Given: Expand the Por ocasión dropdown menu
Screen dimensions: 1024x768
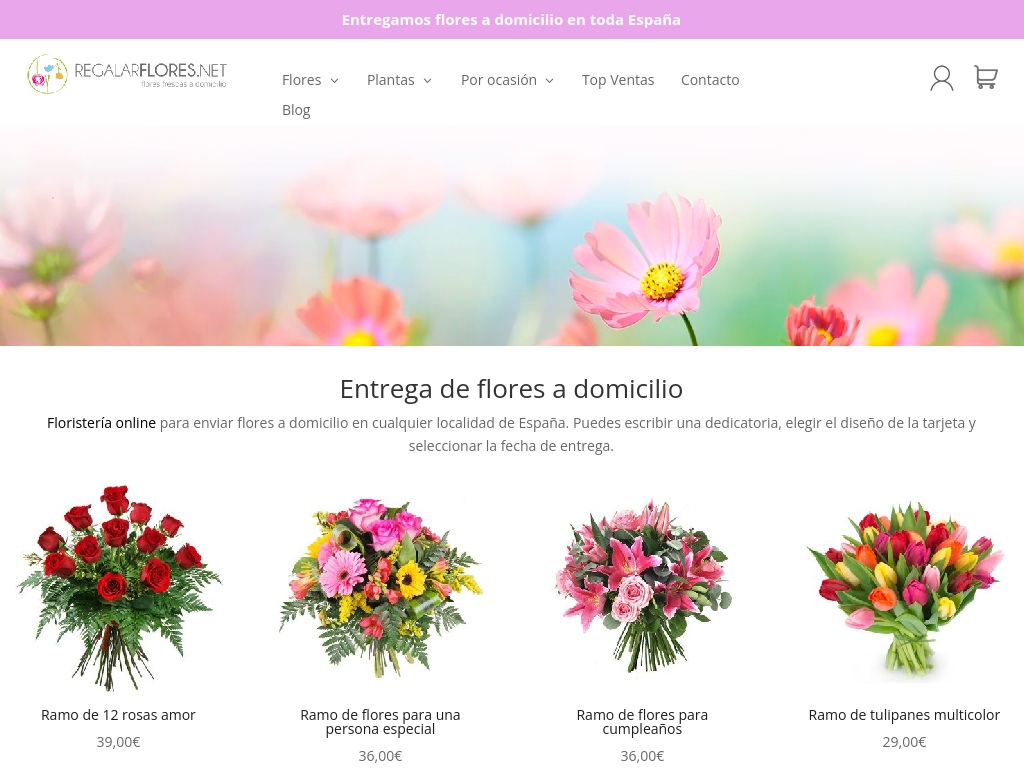Looking at the screenshot, I should coord(507,80).
